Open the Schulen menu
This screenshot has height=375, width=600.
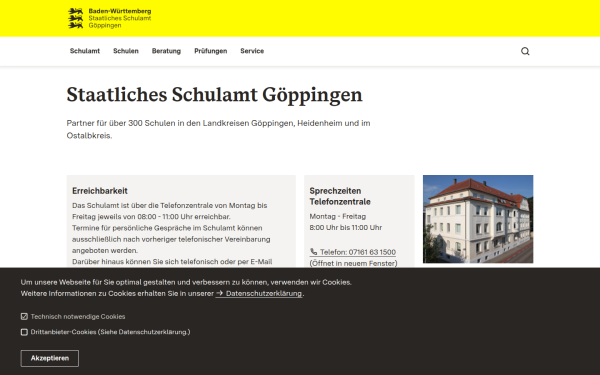tap(126, 51)
